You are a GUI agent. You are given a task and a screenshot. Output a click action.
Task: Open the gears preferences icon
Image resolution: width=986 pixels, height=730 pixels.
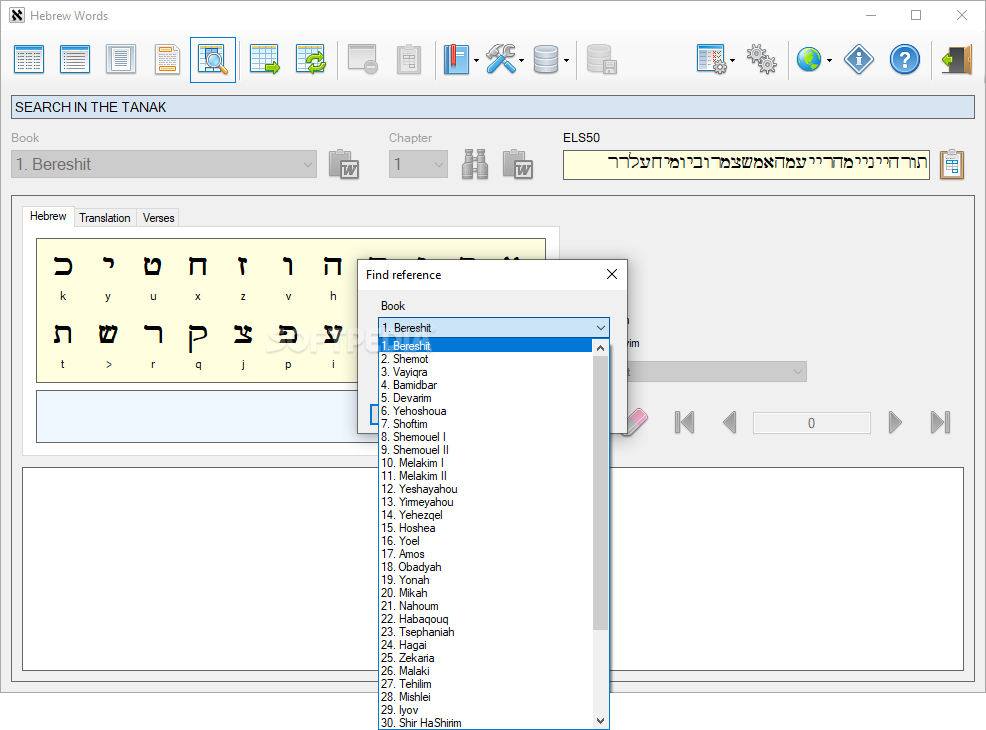(762, 60)
